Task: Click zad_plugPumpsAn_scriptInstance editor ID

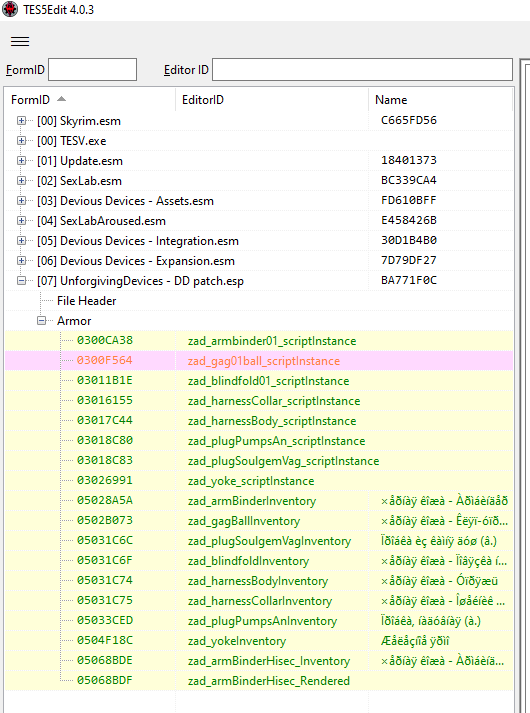Action: click(x=276, y=442)
